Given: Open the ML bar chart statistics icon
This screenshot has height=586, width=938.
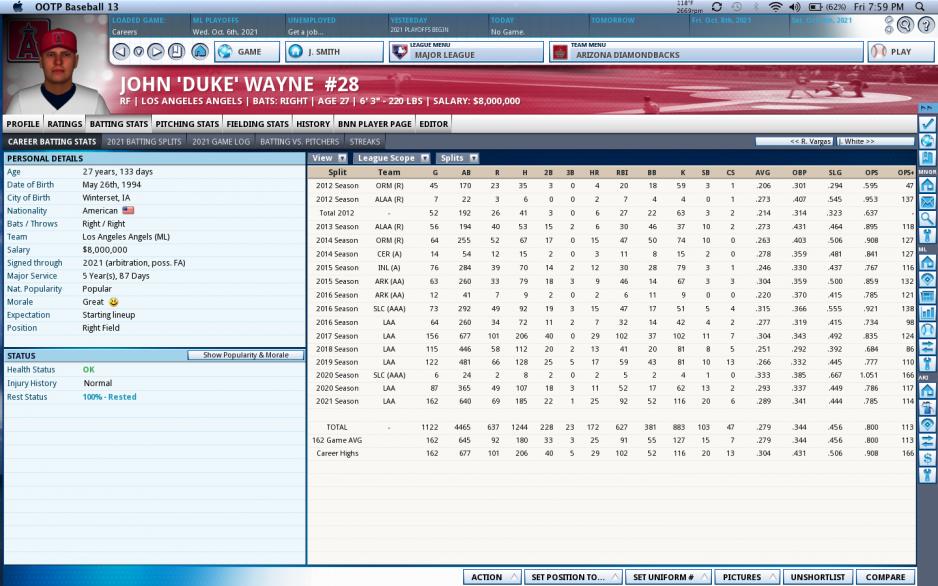Looking at the screenshot, I should click(x=927, y=313).
